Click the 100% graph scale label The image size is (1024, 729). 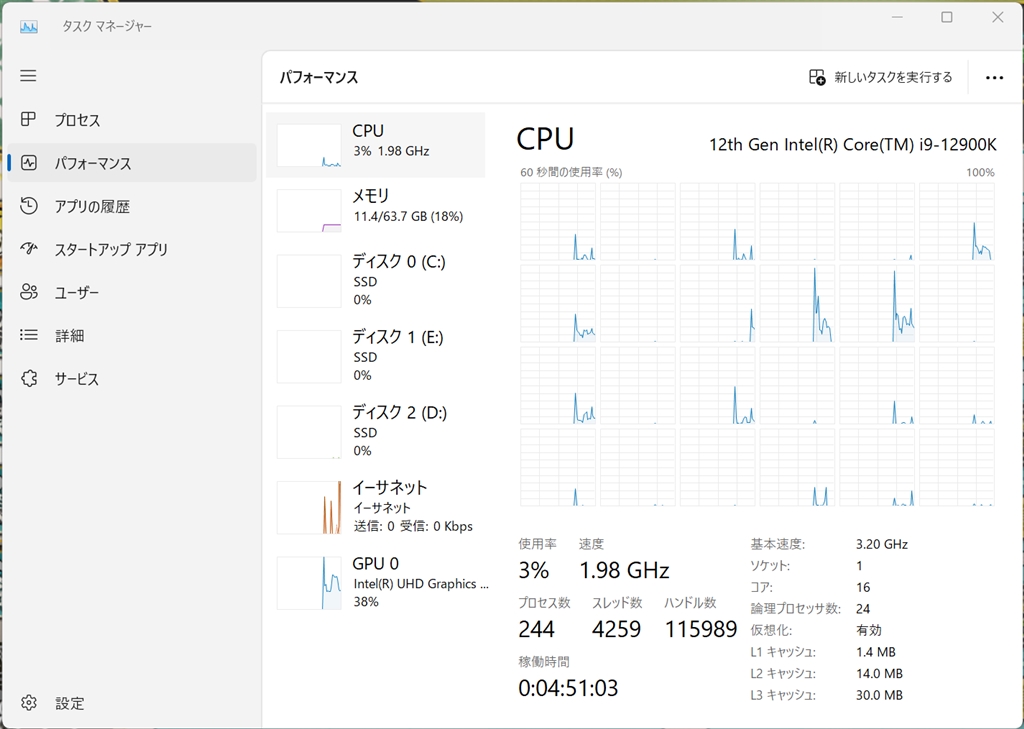point(980,172)
